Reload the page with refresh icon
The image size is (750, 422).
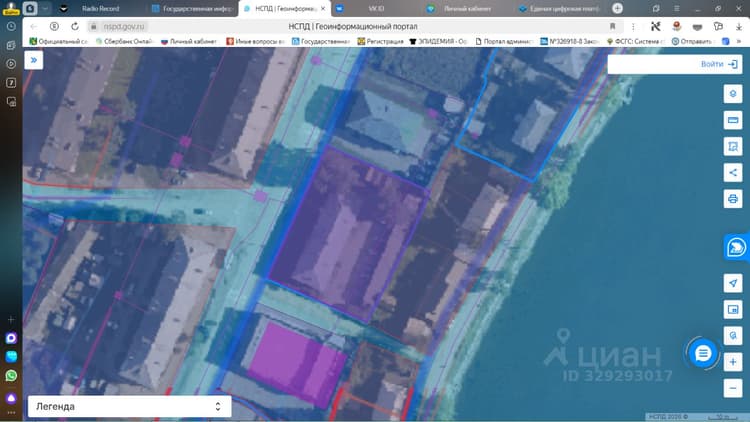click(75, 26)
